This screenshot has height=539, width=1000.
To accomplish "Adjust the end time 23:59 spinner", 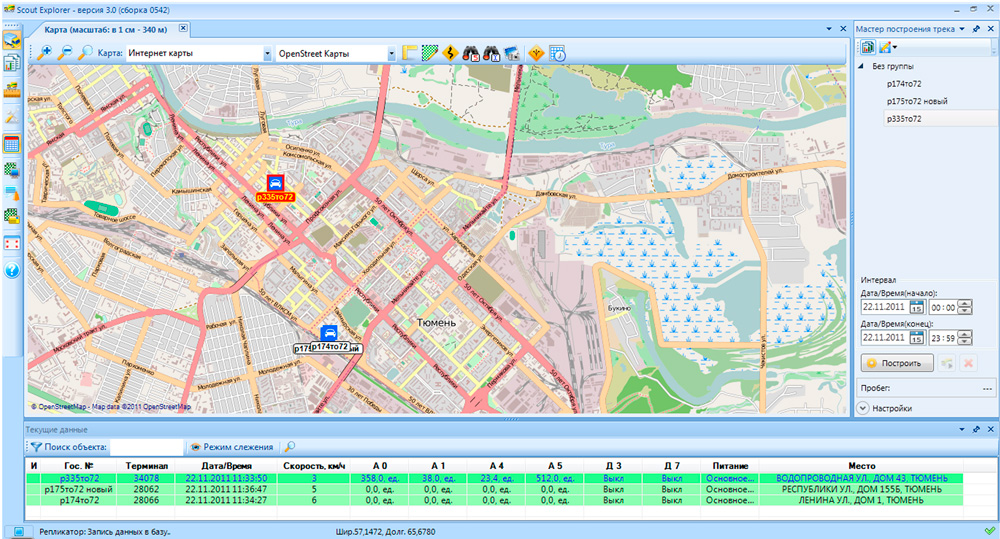I will (966, 338).
